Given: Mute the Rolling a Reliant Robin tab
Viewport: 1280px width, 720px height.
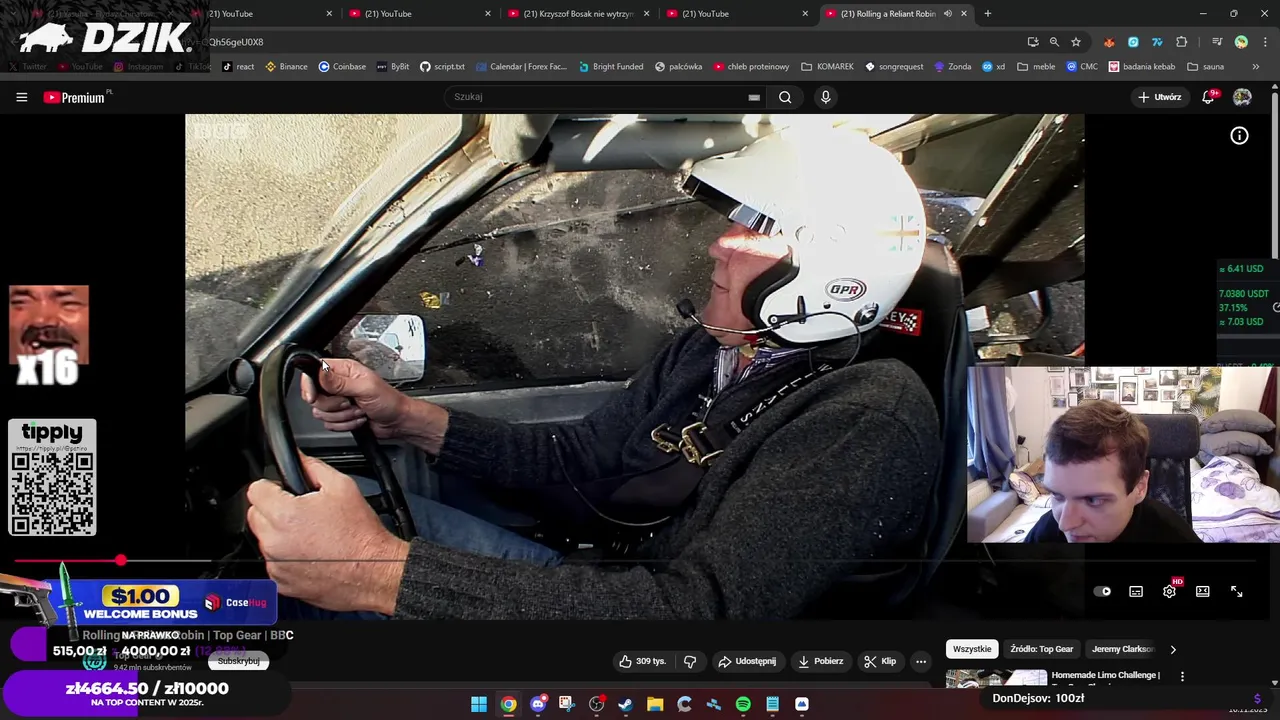Looking at the screenshot, I should 947,14.
